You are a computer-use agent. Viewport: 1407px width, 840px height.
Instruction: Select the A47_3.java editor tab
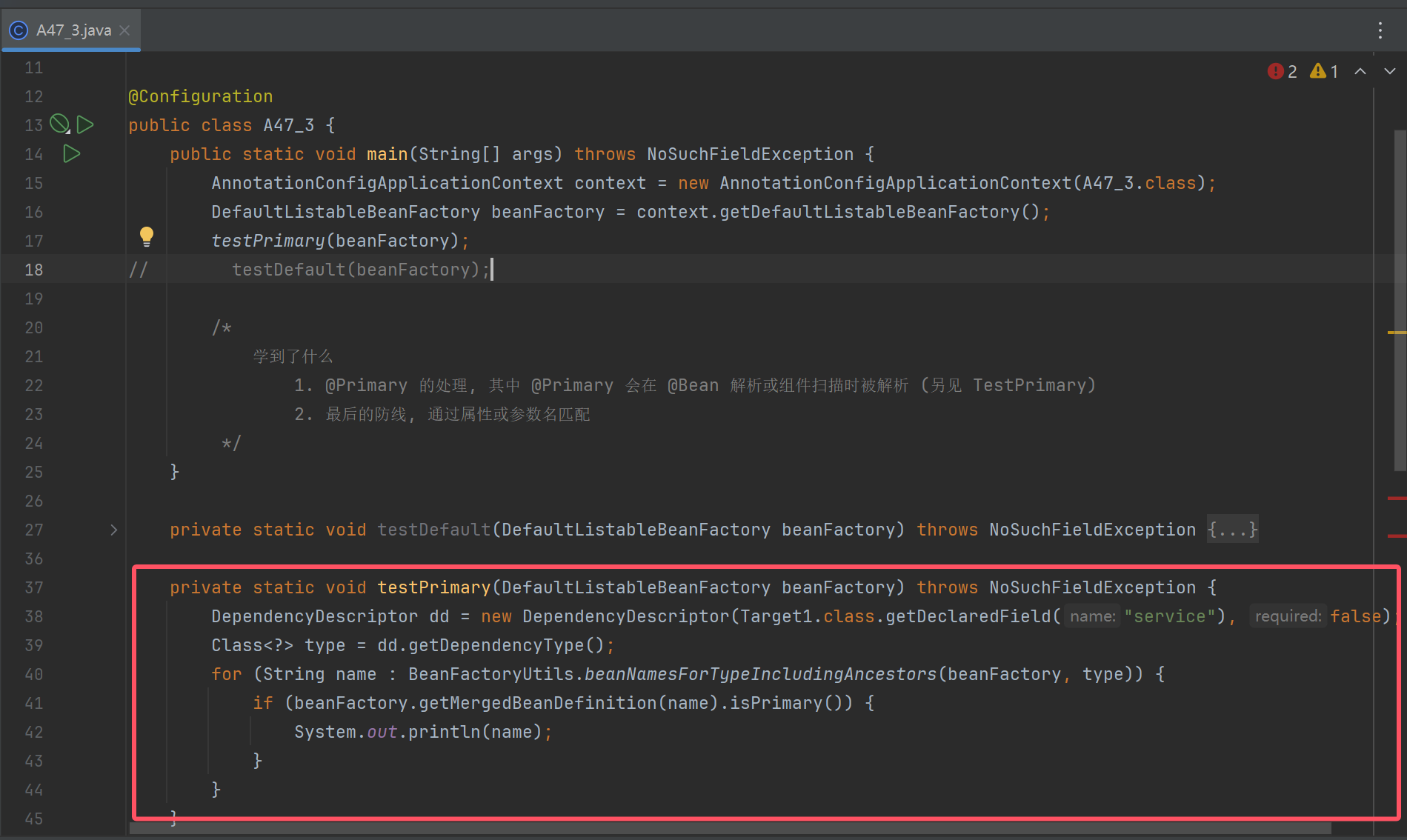70,30
